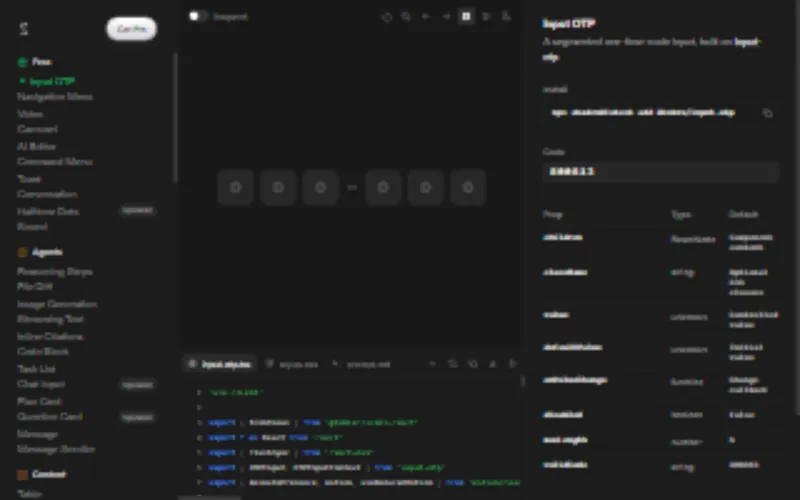Open the Image Generation sidebar item
Image resolution: width=800 pixels, height=500 pixels.
(57, 304)
